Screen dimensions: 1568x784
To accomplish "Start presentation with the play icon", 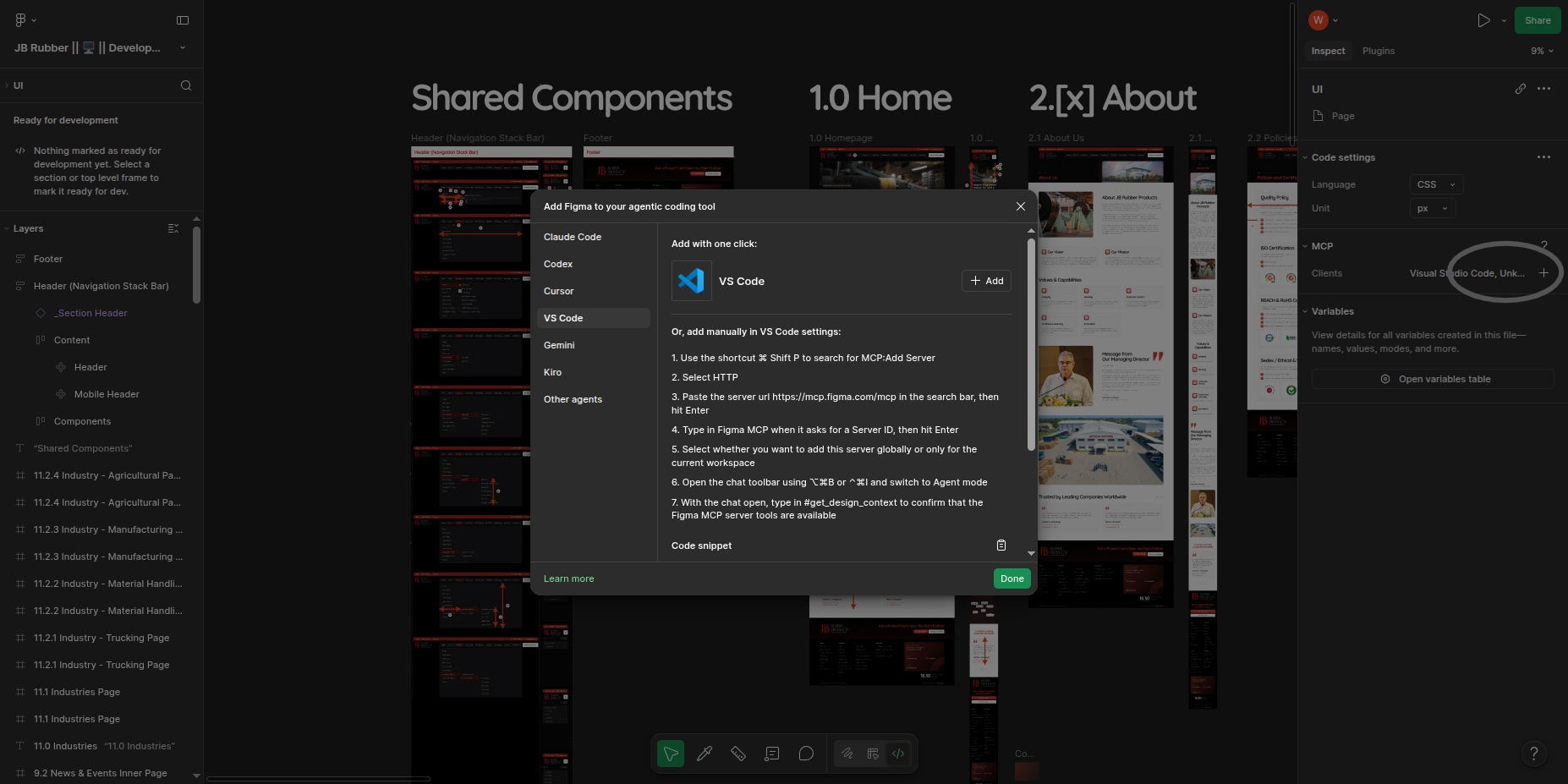I will click(x=1483, y=20).
